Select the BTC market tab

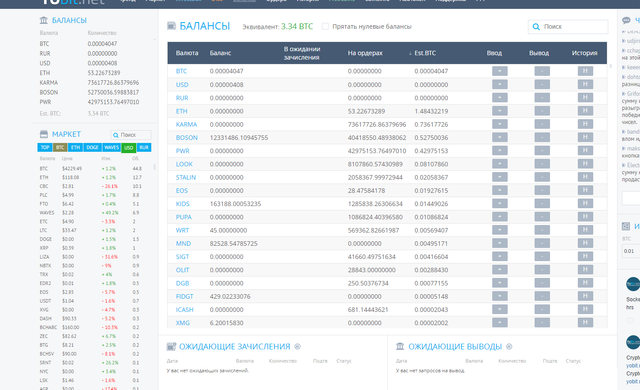coord(60,147)
